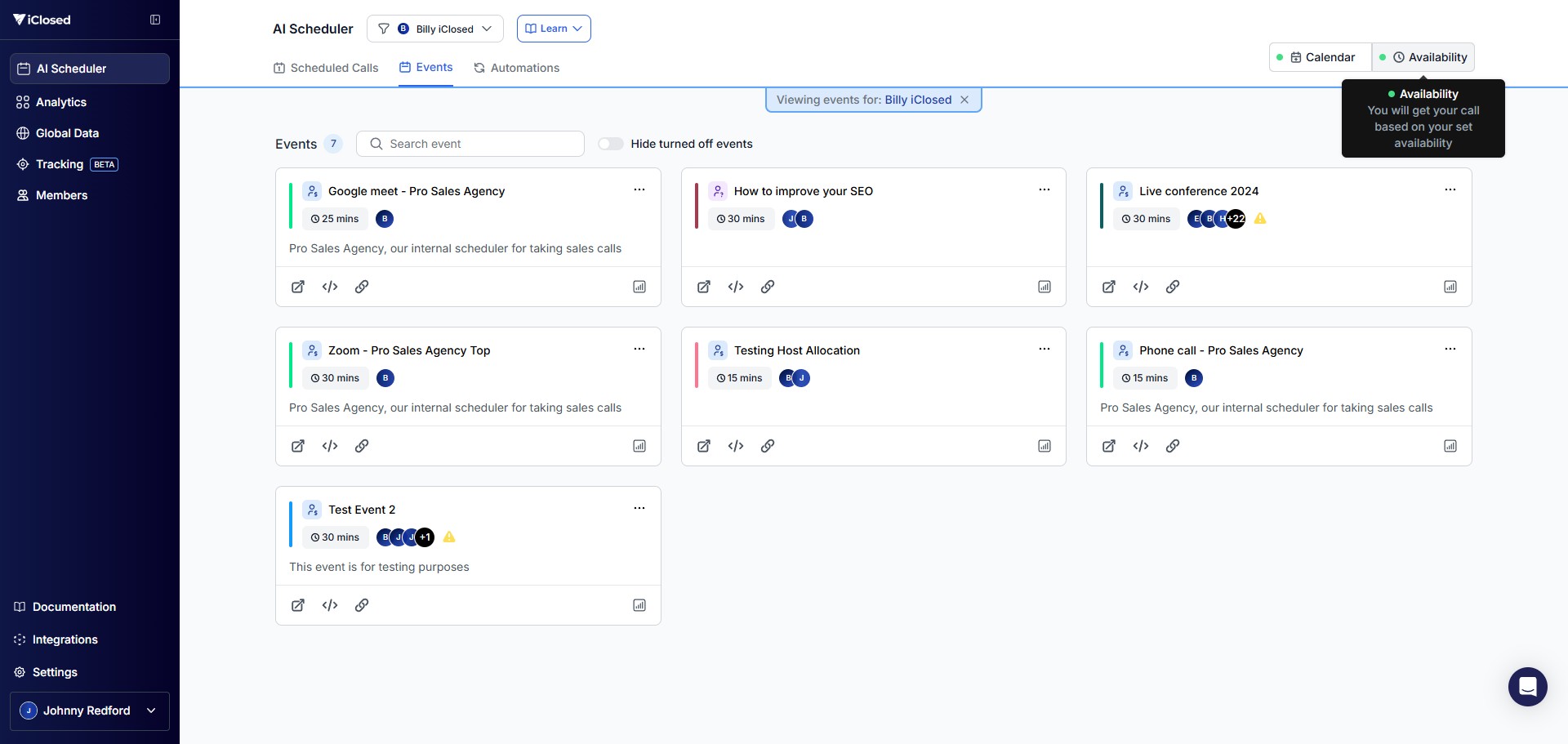Copy link icon on SEO event card
Image resolution: width=1568 pixels, height=744 pixels.
[768, 287]
